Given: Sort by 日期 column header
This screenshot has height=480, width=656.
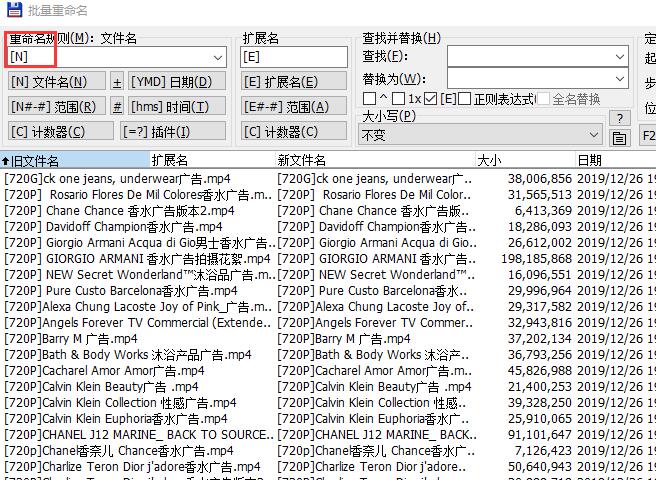Looking at the screenshot, I should click(616, 160).
